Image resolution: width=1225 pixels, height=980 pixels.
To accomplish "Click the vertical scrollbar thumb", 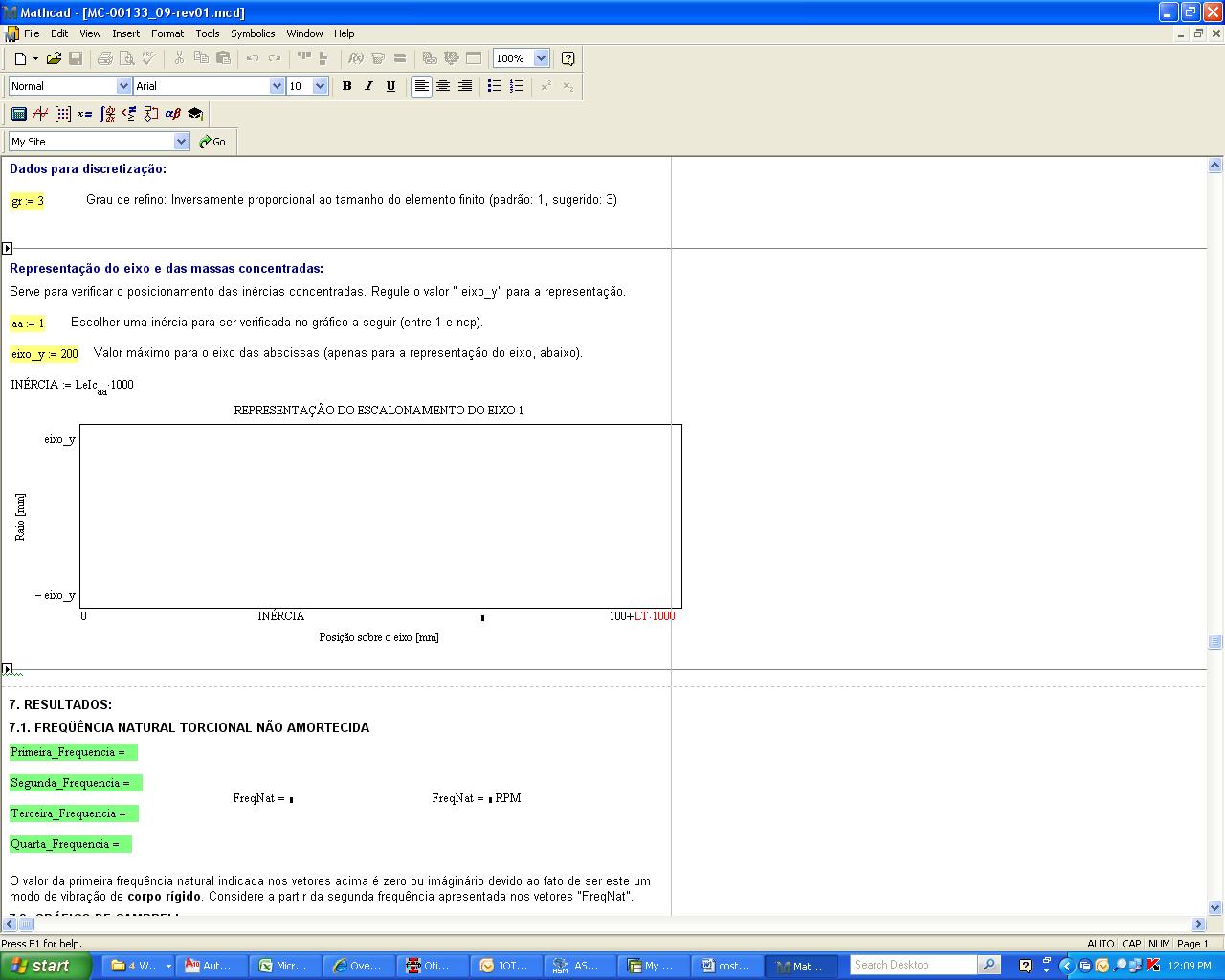I will (x=1215, y=642).
